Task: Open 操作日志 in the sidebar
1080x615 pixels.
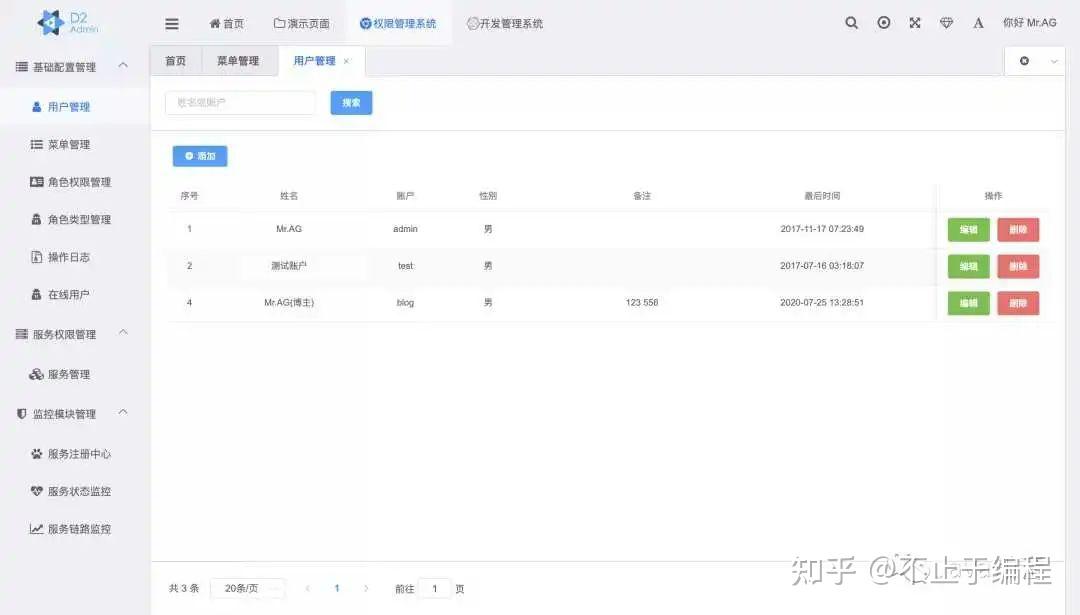Action: 74,257
